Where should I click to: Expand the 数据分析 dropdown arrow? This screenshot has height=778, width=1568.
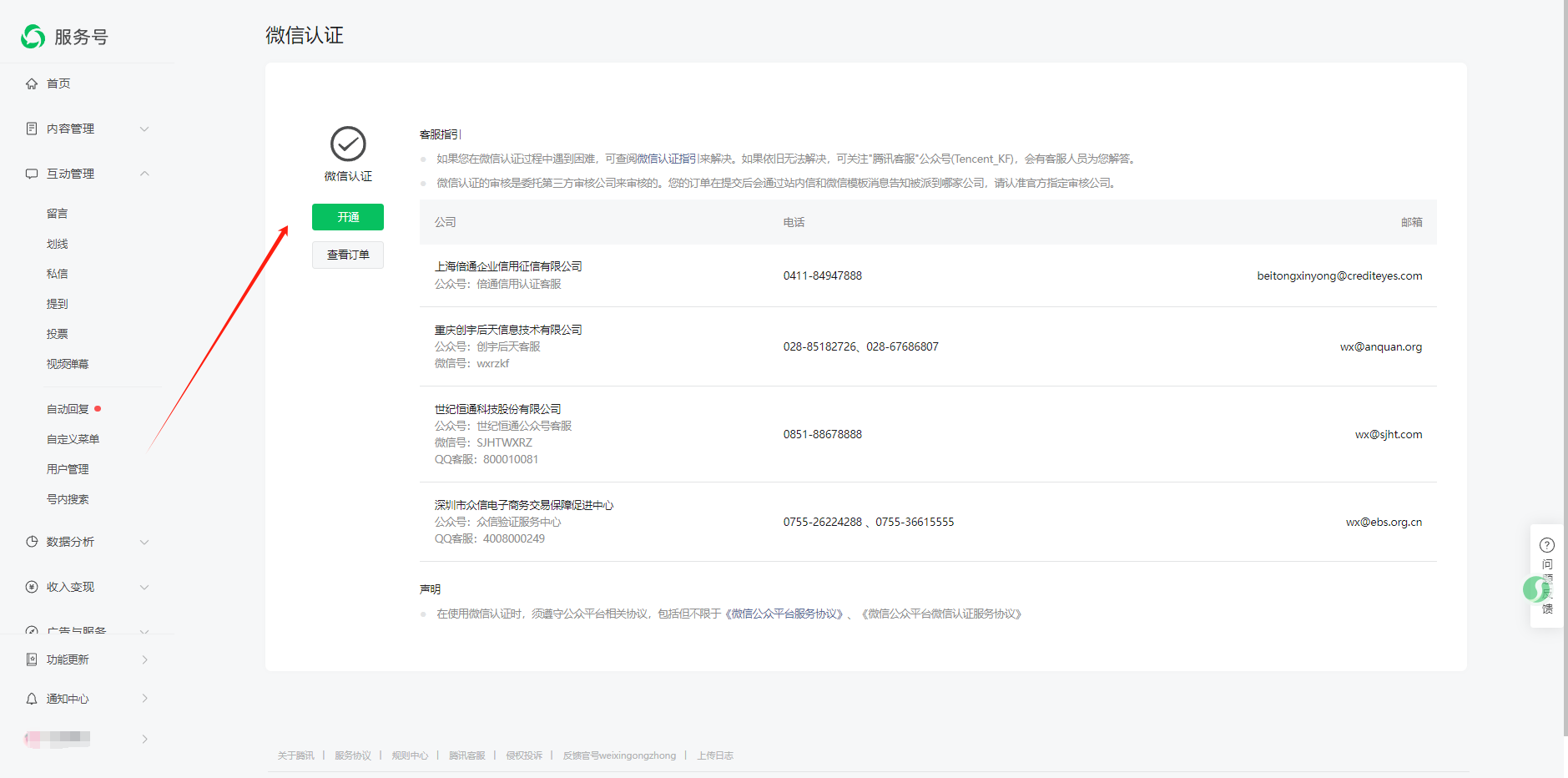[144, 542]
